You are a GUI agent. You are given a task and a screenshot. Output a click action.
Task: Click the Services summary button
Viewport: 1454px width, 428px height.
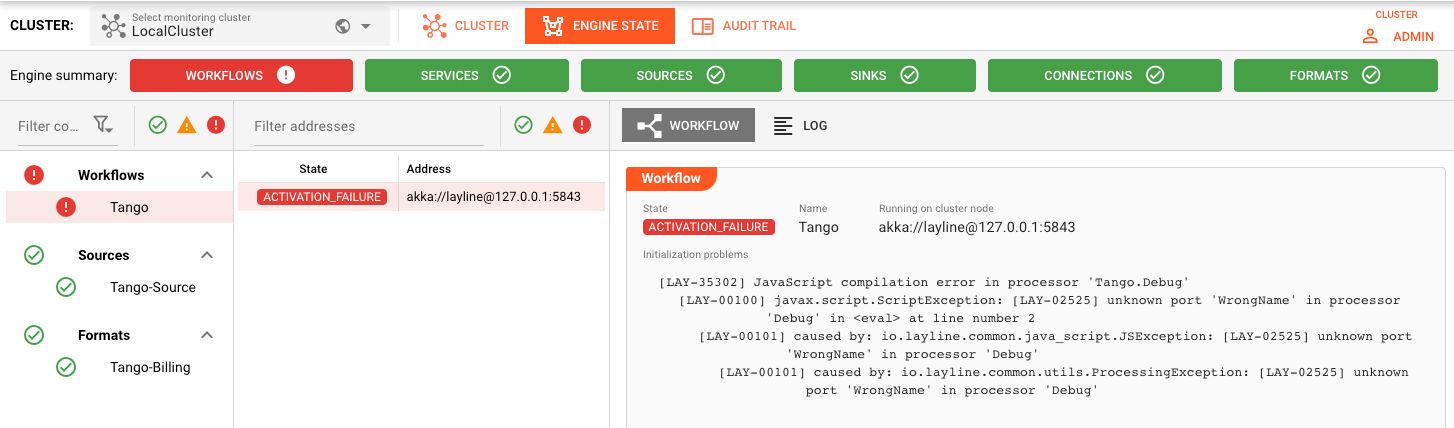pyautogui.click(x=466, y=75)
